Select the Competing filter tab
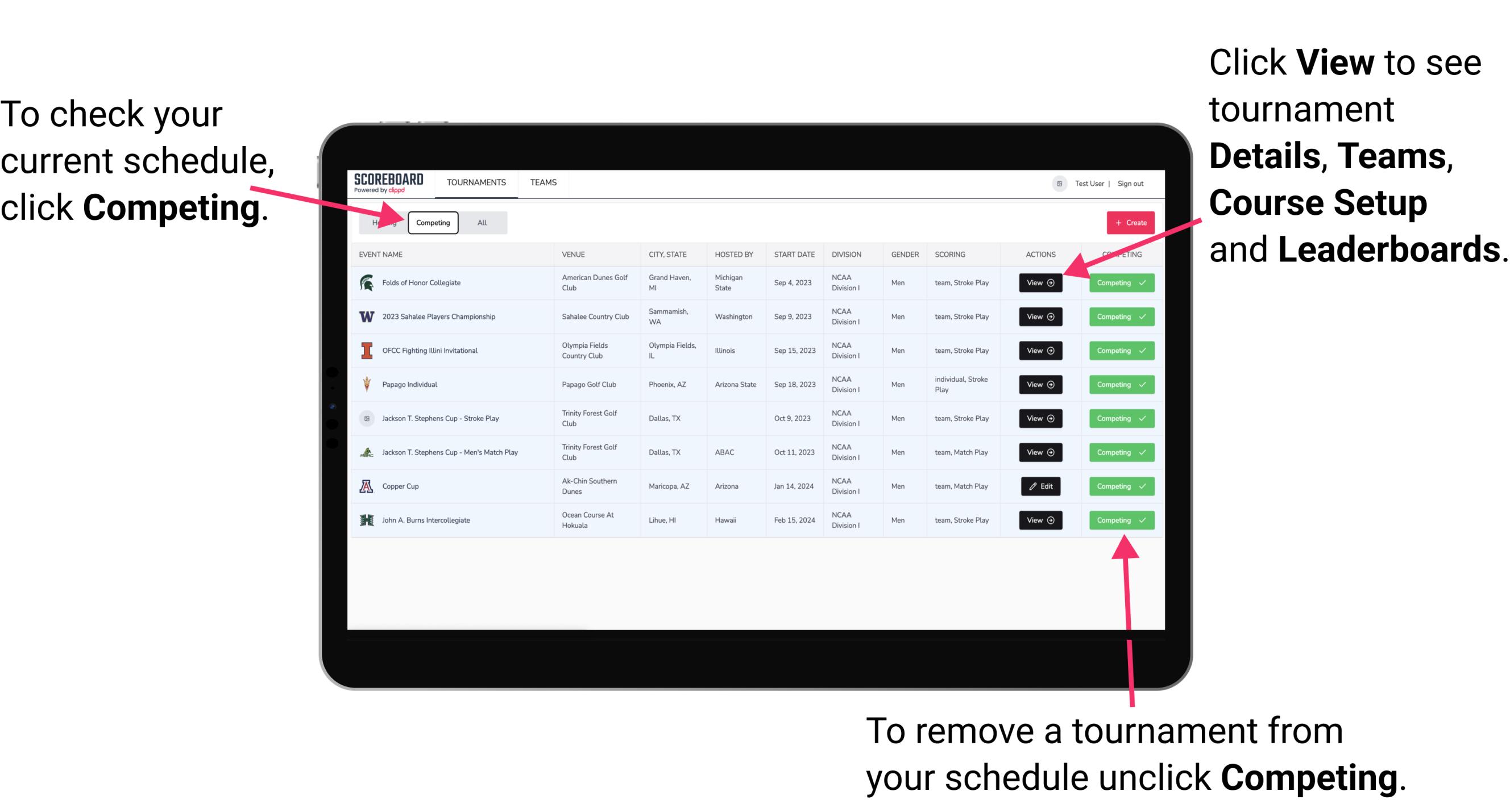Screen dimensions: 1510x812 click(x=432, y=222)
